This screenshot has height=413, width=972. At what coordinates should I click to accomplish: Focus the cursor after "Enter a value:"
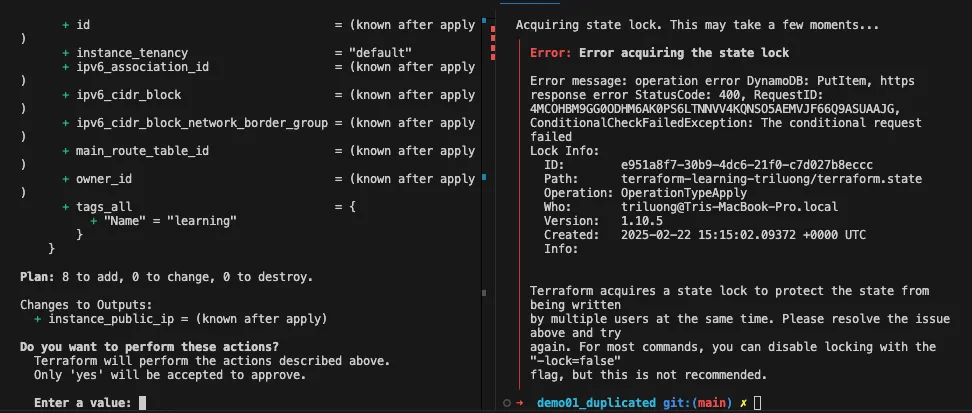[143, 403]
